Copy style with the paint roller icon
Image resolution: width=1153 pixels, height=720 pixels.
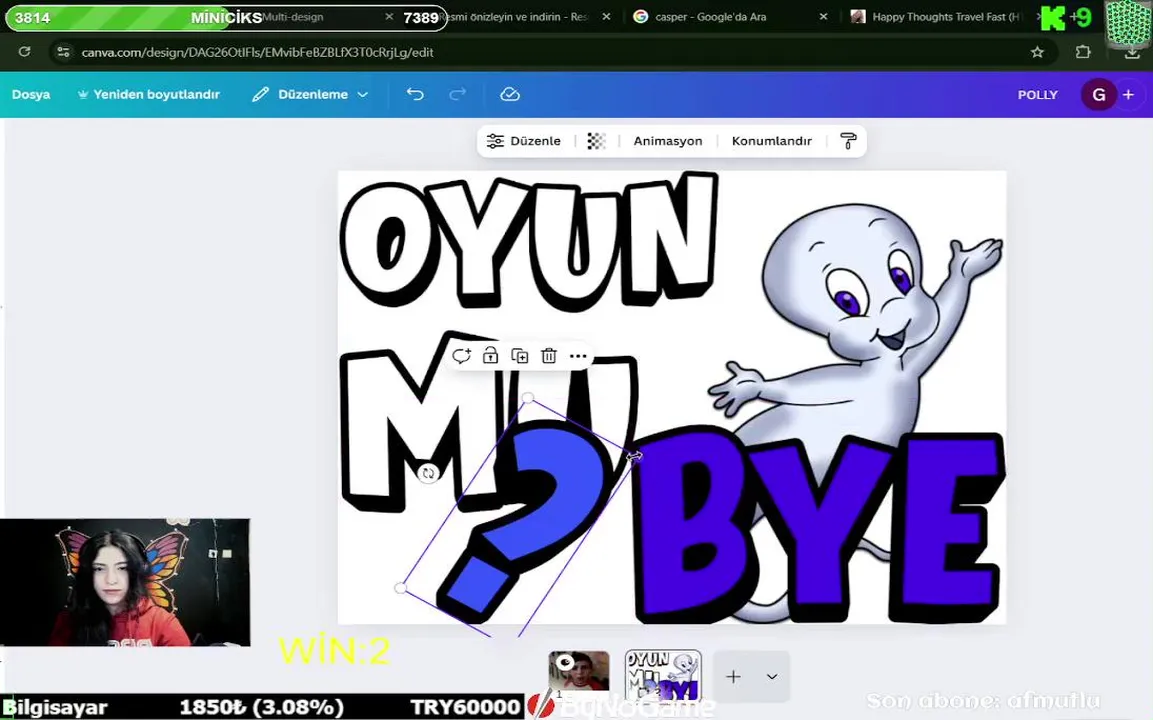point(848,140)
